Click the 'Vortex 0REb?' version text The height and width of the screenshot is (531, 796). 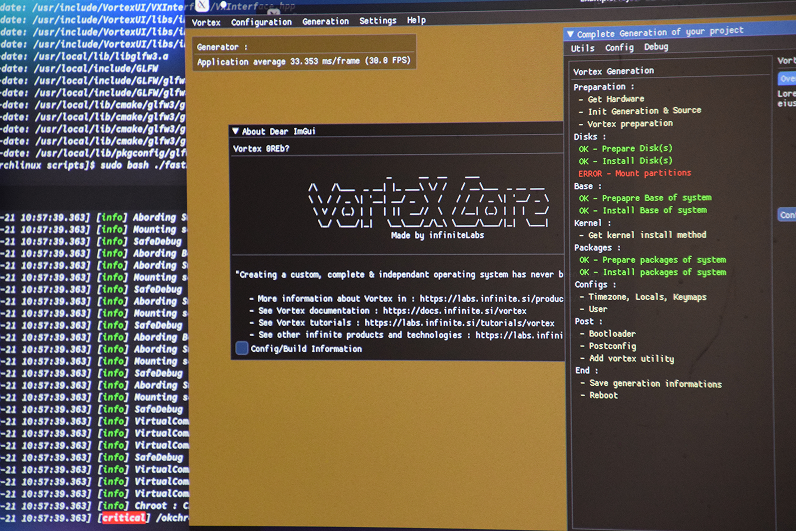(x=261, y=149)
